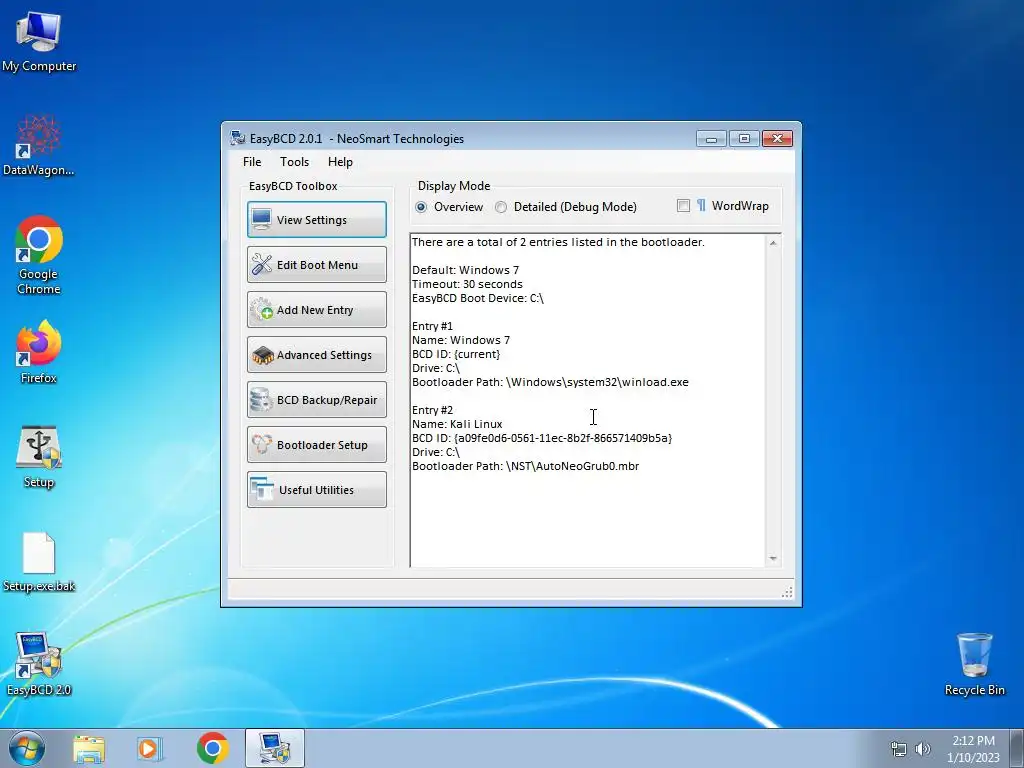Click the EasyBCD title bar icon

(238, 138)
